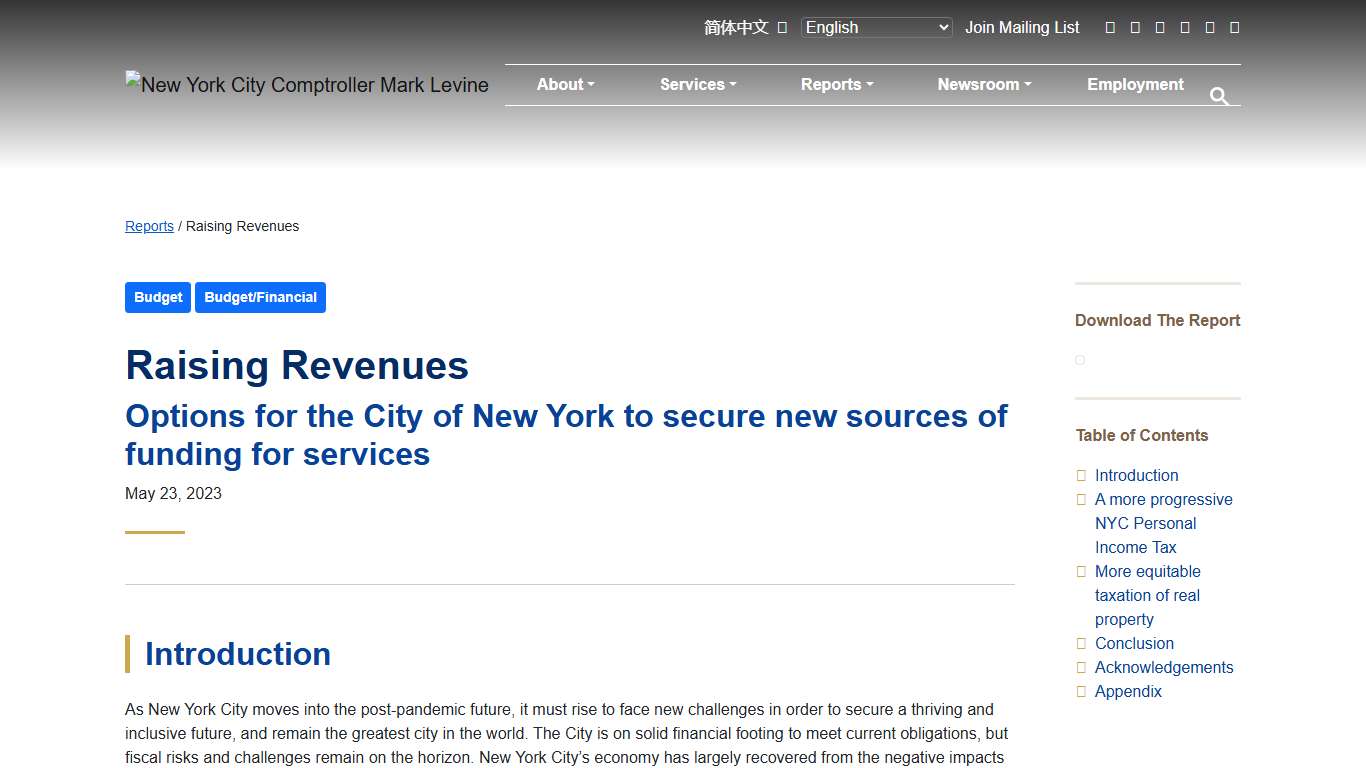The width and height of the screenshot is (1366, 768).
Task: Open the search magnifying glass icon
Action: pos(1219,96)
